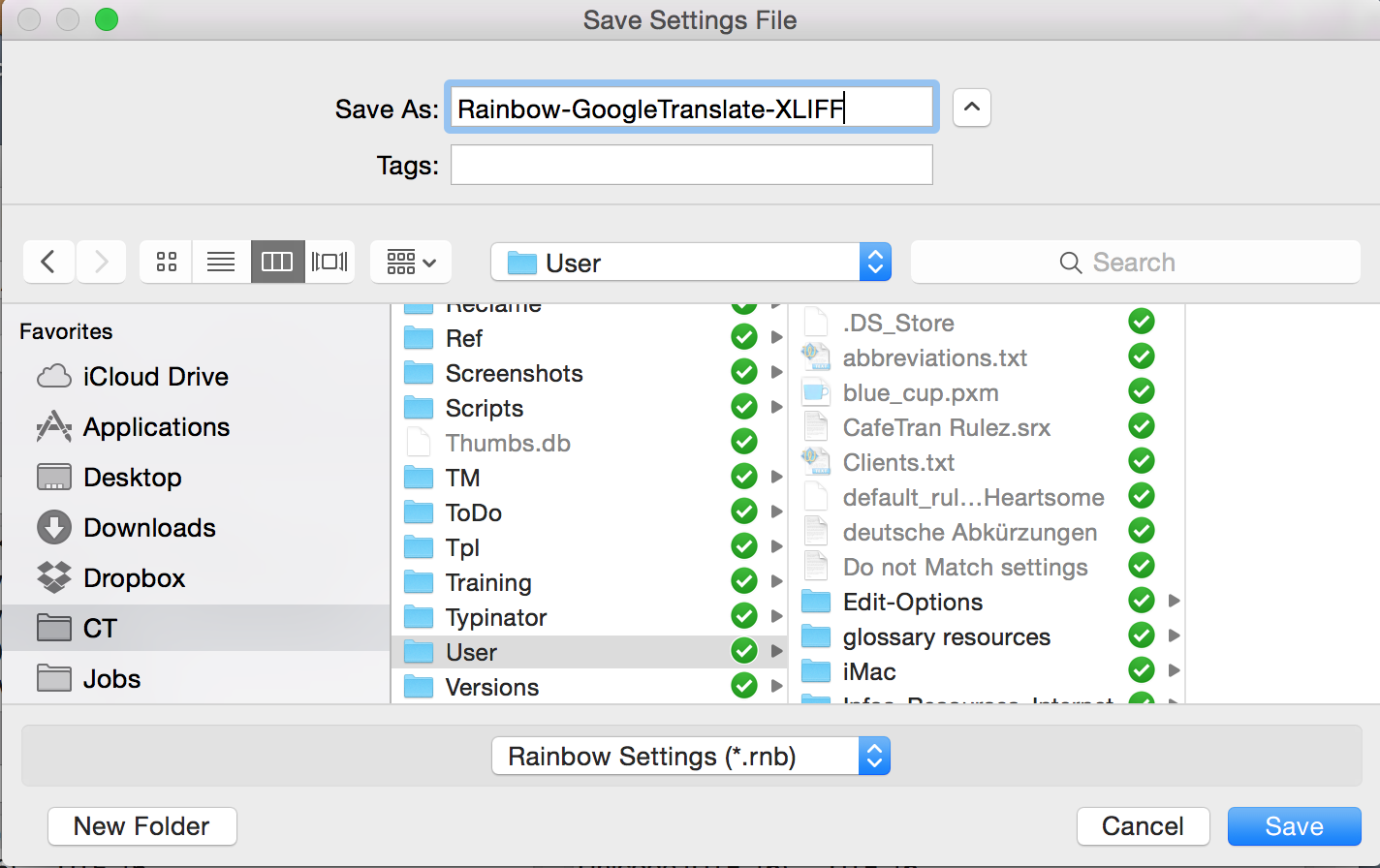Create a New Folder

(x=141, y=826)
